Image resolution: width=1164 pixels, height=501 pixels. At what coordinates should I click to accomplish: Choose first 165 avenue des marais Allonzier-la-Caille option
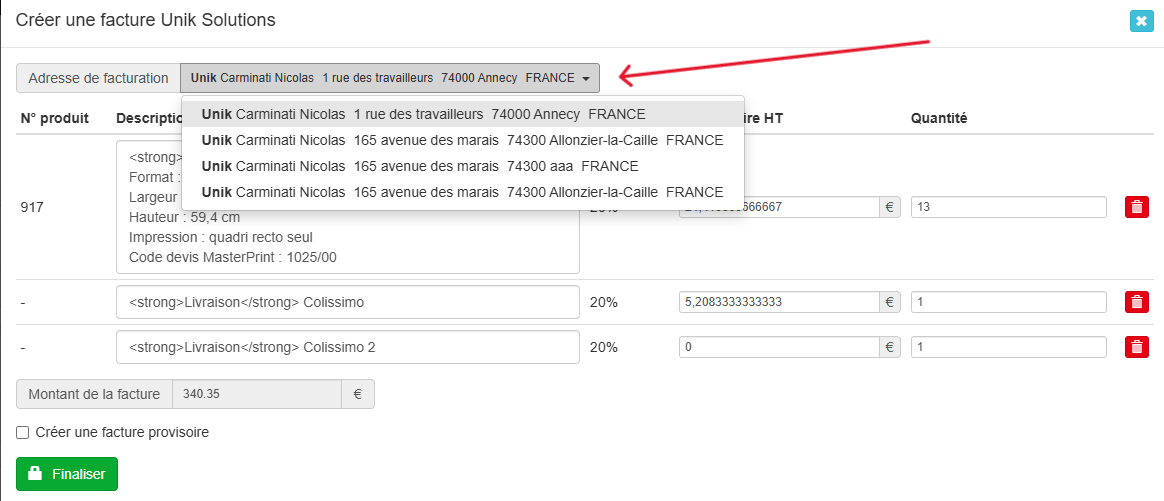(462, 140)
